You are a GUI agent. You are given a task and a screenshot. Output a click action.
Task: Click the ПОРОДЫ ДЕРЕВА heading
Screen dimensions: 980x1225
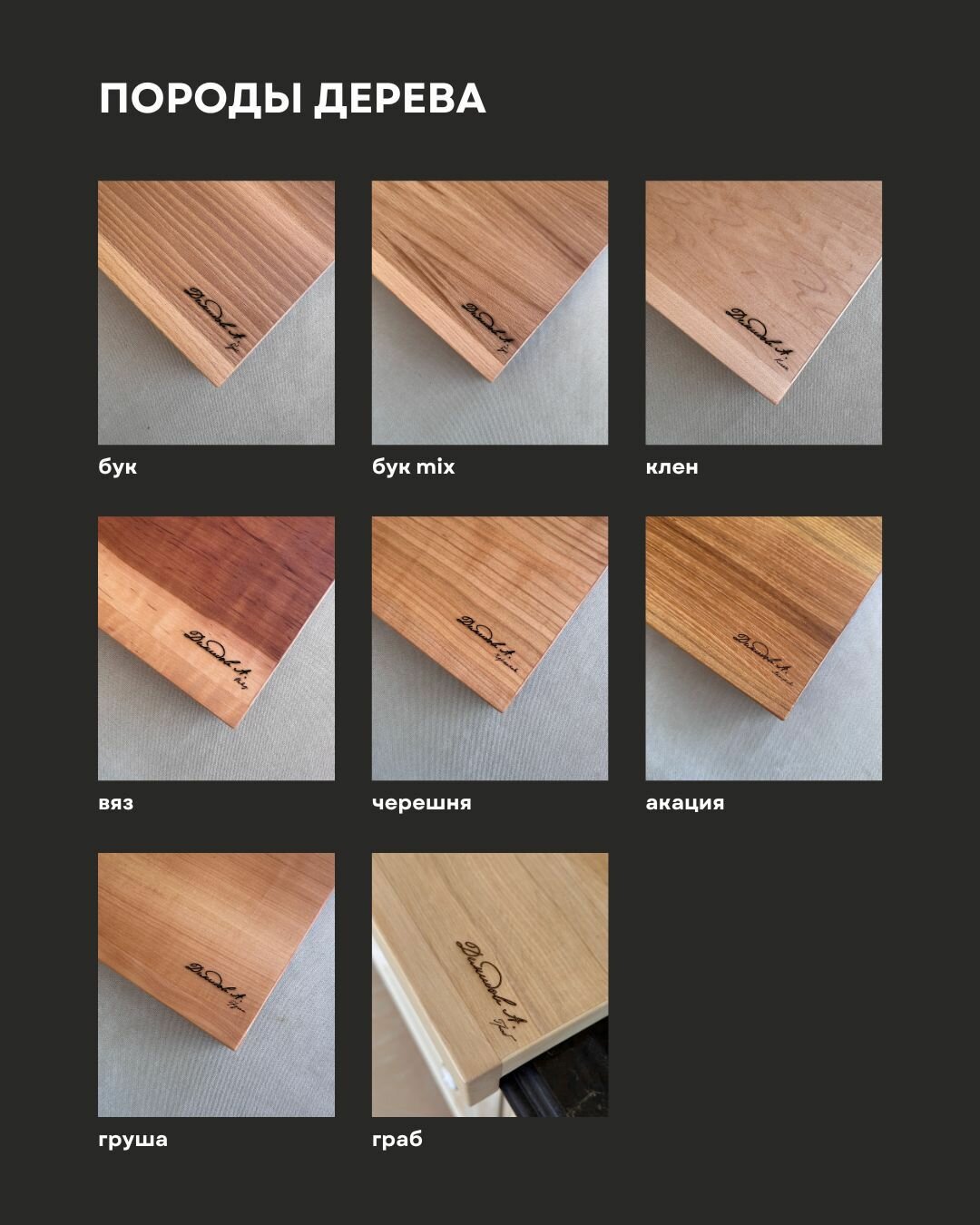292,99
